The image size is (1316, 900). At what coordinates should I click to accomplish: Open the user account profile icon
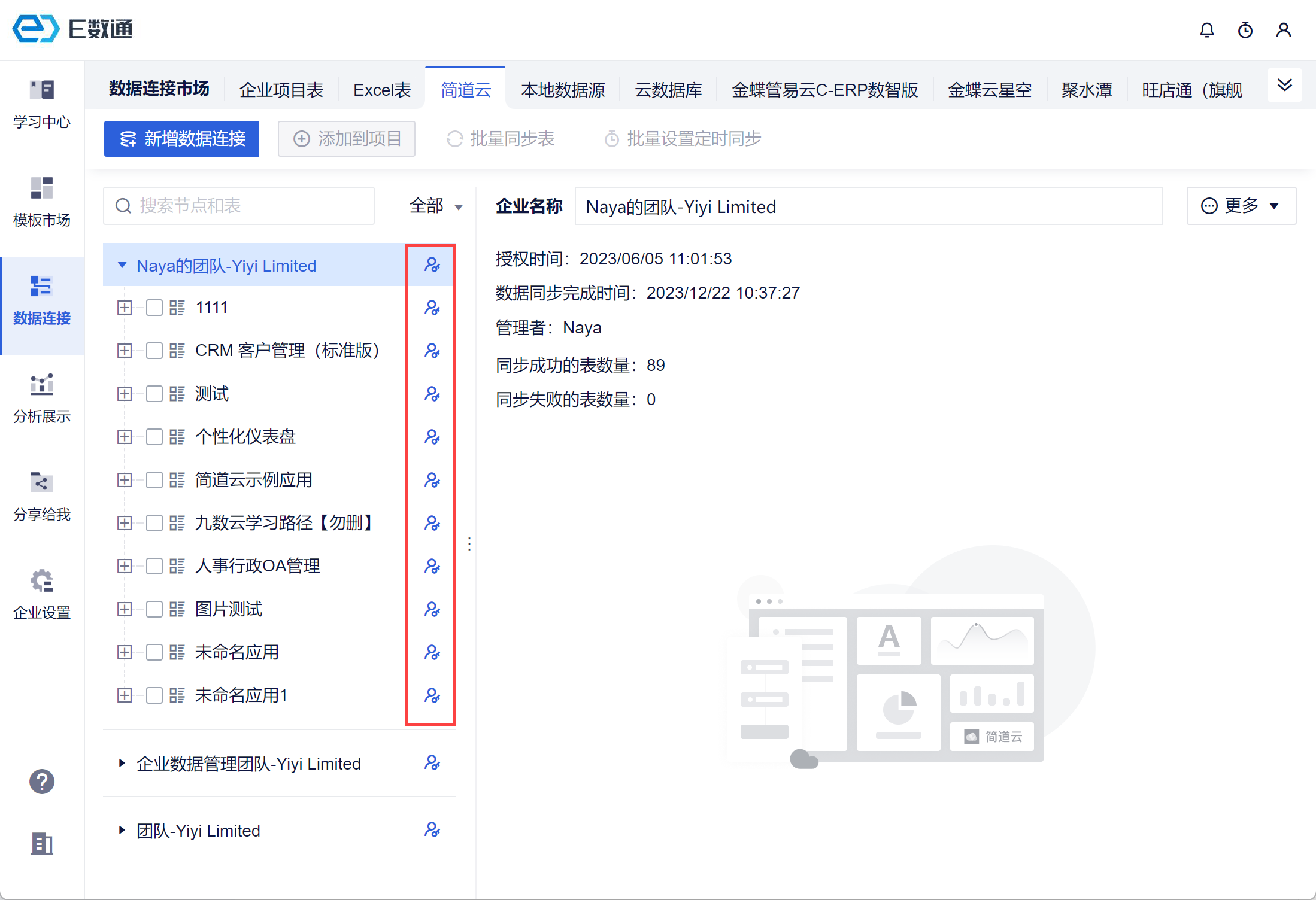click(x=1283, y=30)
